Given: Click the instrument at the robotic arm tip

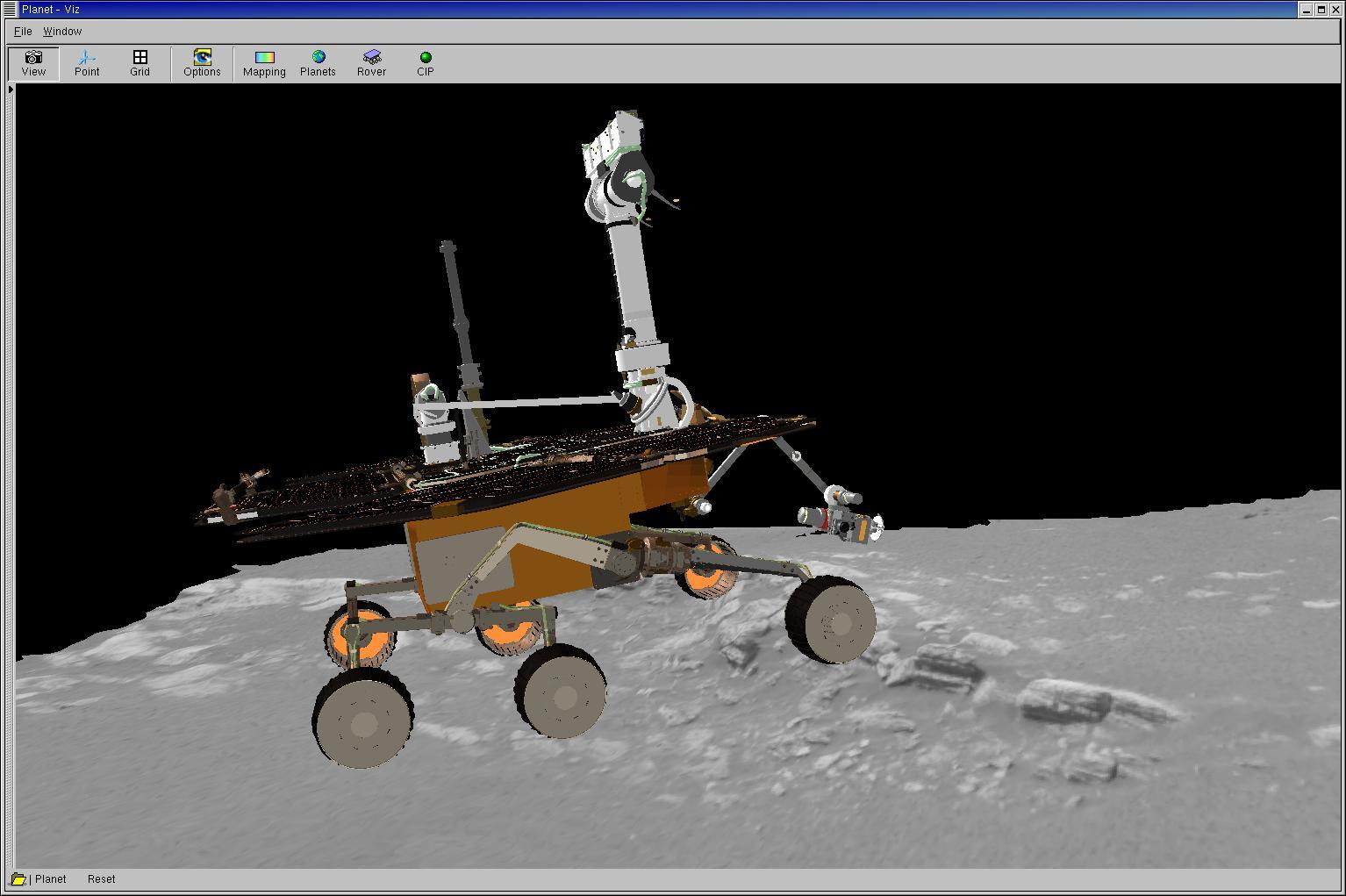Looking at the screenshot, I should 841,520.
